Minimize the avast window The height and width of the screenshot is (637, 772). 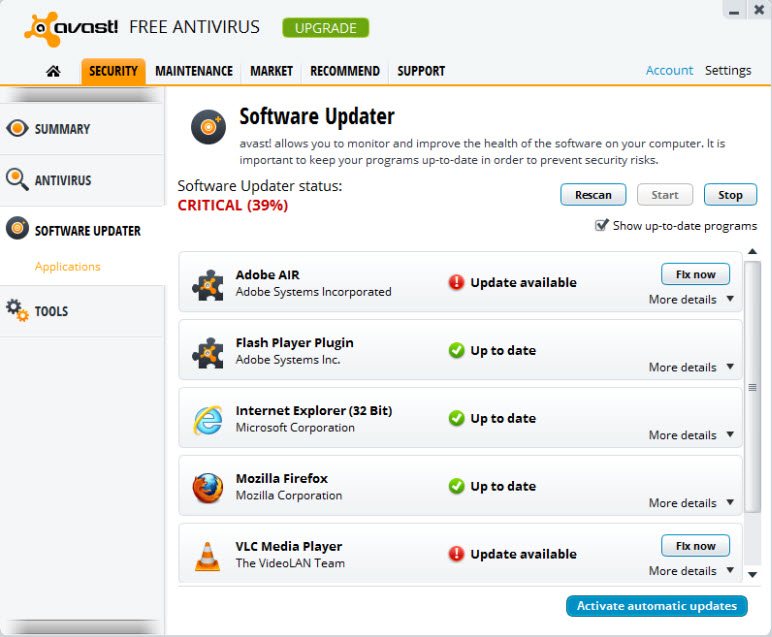click(734, 11)
